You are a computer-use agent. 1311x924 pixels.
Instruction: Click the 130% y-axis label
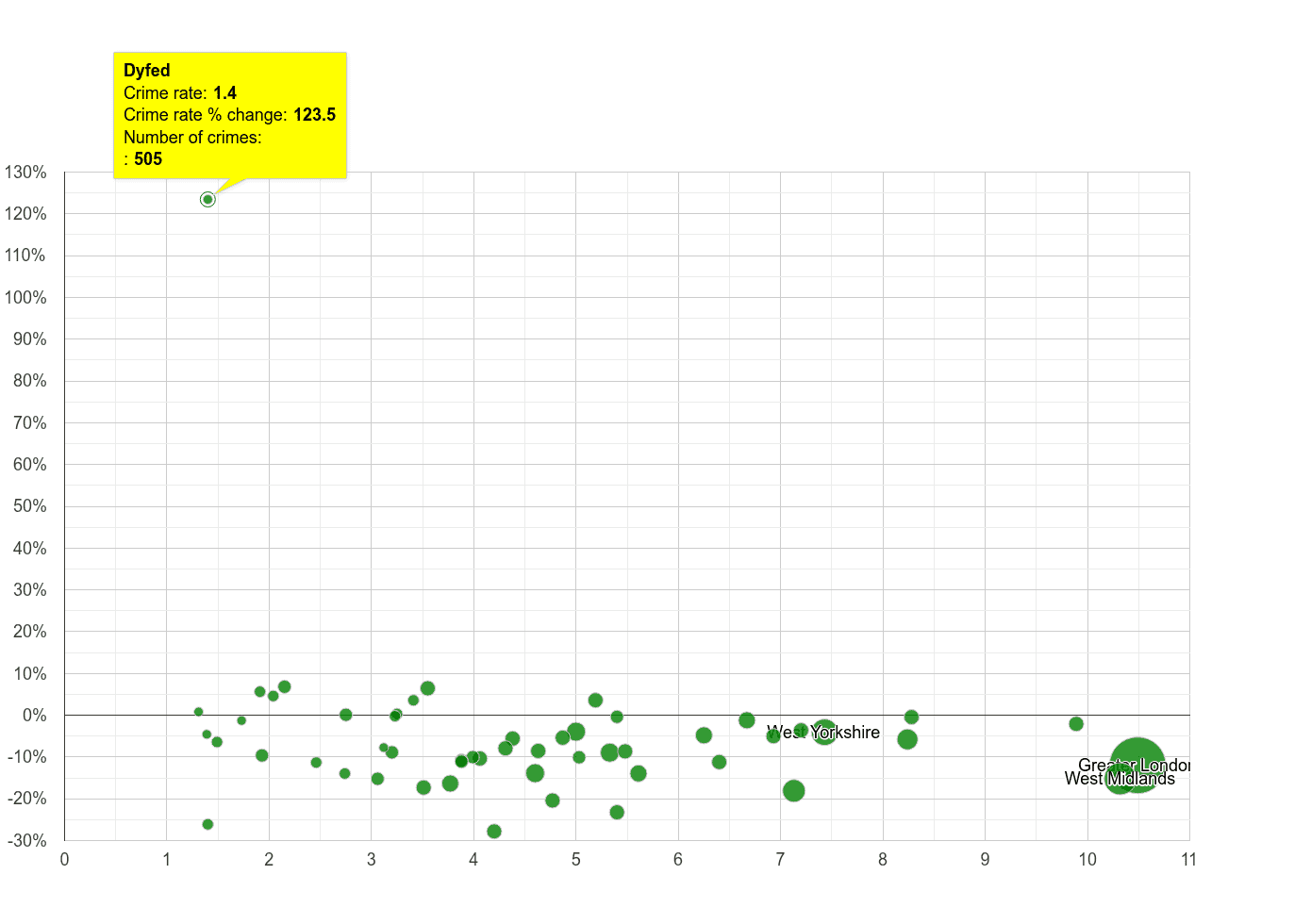click(x=25, y=172)
